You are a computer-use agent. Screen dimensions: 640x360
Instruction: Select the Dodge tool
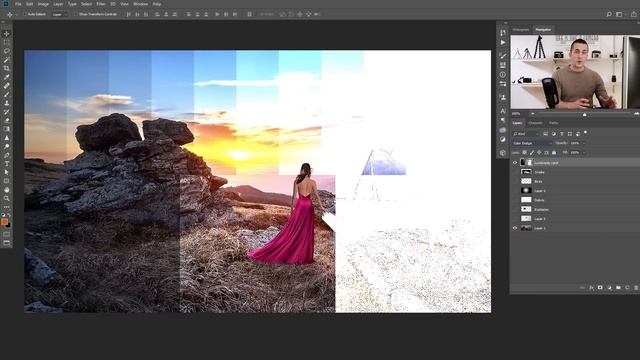(7, 146)
